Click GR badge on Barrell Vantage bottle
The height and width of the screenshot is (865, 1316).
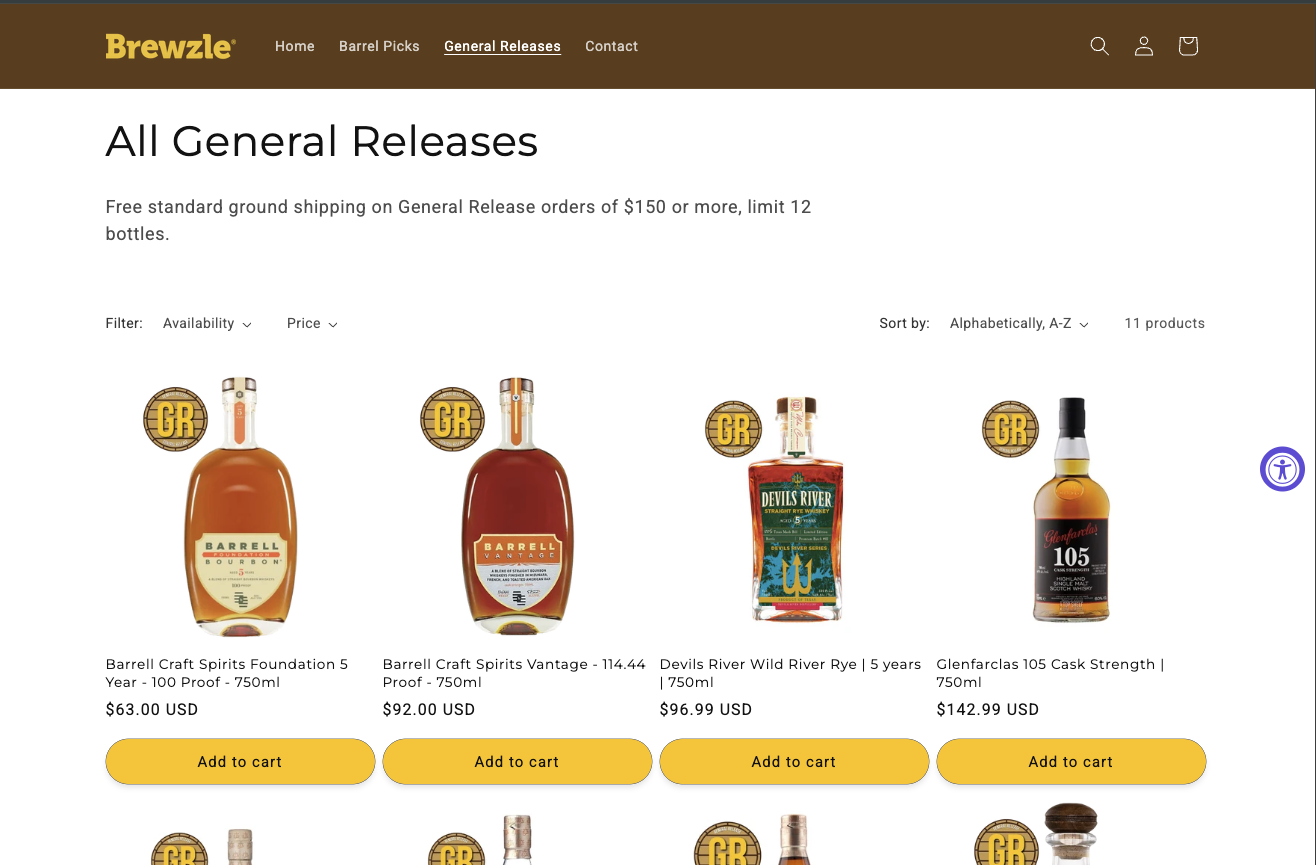tap(453, 419)
